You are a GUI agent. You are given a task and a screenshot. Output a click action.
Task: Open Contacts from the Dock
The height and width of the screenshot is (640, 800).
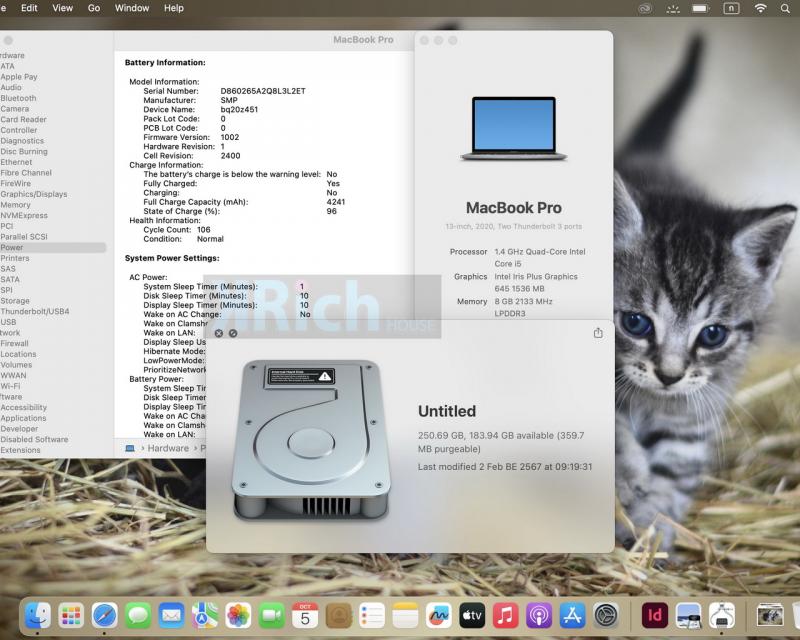(338, 616)
